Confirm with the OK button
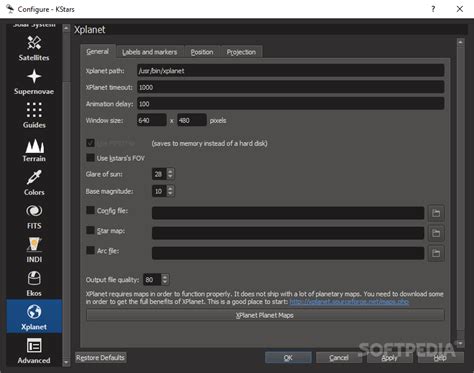This screenshot has width=474, height=373. [288, 358]
